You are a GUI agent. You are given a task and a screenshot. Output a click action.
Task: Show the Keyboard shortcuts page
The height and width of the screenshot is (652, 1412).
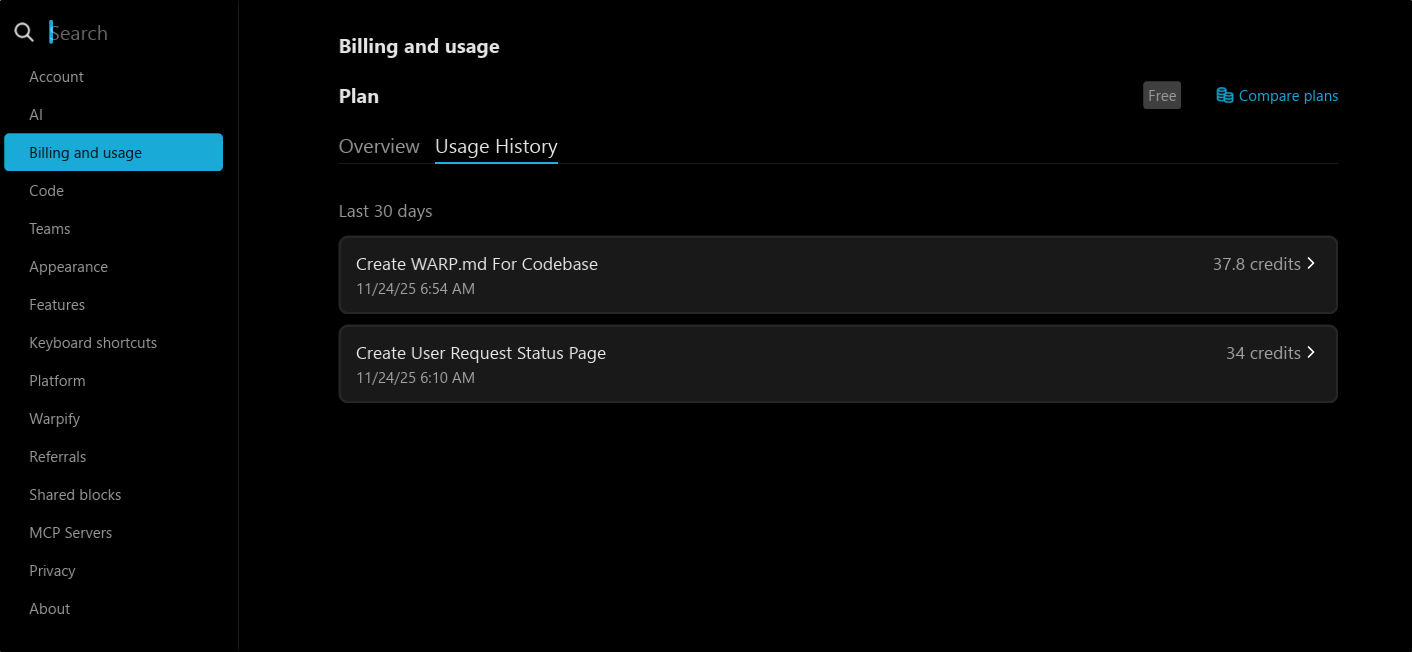pos(93,343)
